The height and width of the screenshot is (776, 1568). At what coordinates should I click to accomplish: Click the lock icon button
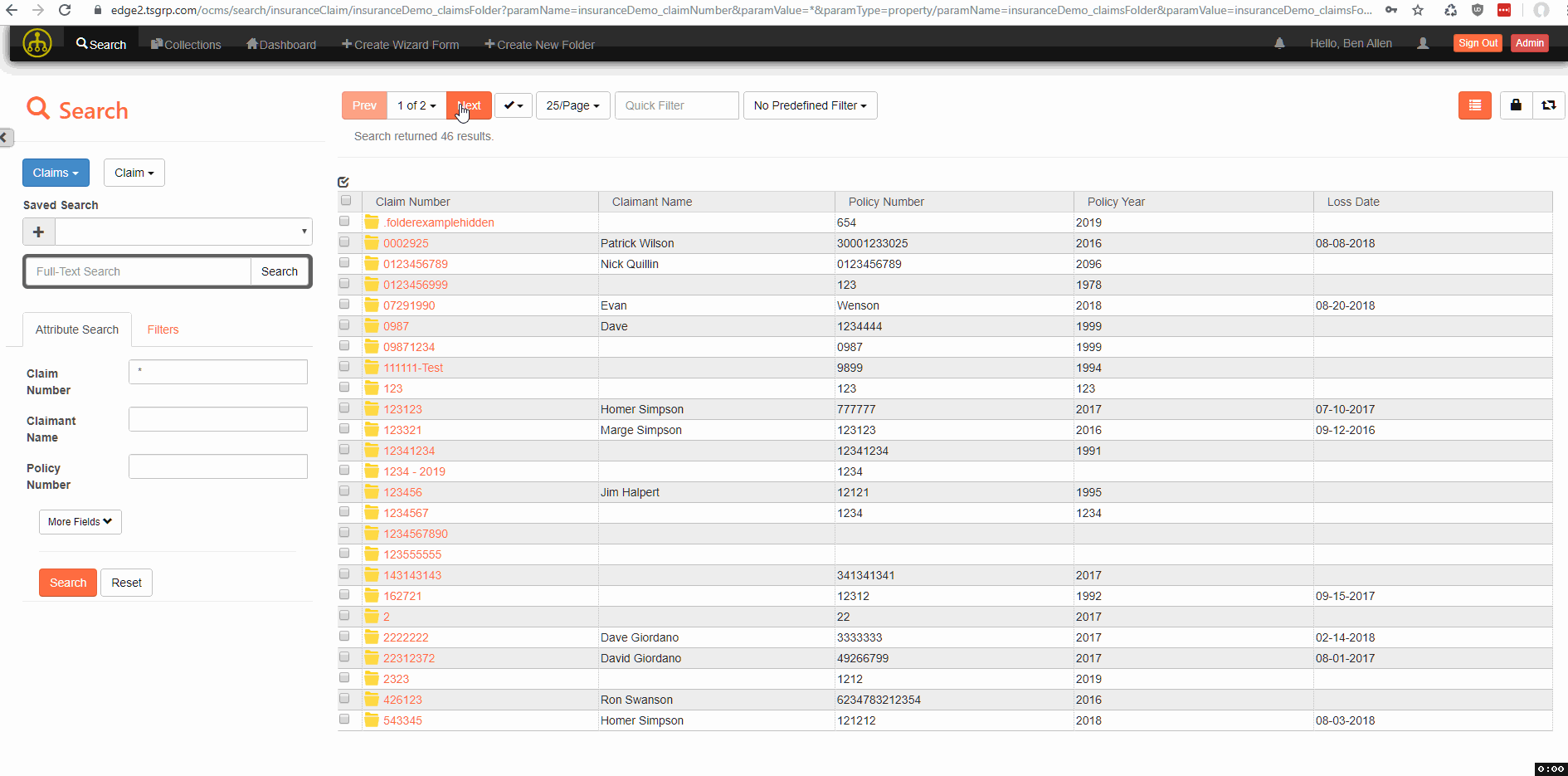point(1516,105)
